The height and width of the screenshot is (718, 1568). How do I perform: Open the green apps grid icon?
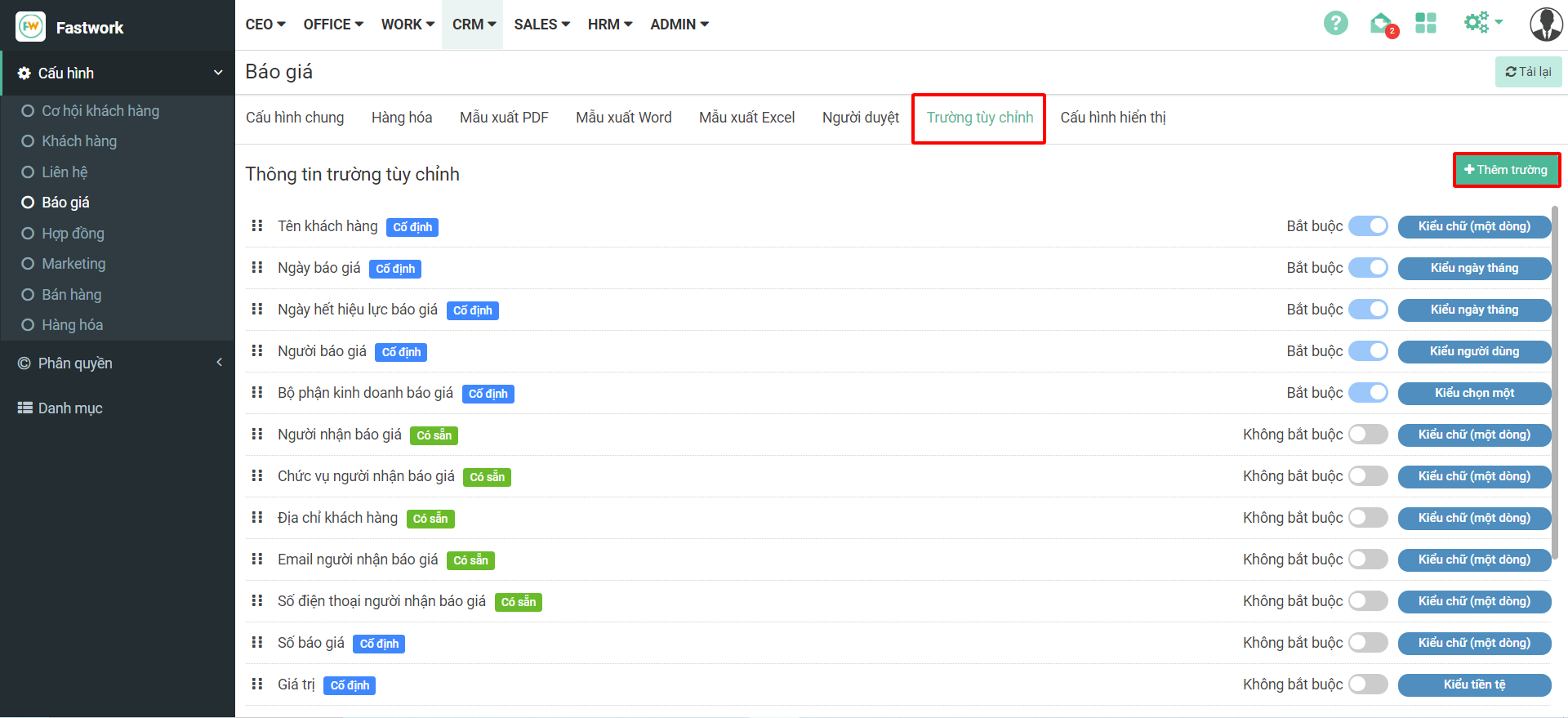pos(1426,24)
